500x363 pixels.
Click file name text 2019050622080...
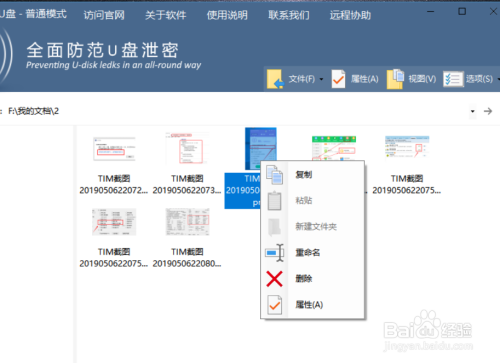point(187,264)
